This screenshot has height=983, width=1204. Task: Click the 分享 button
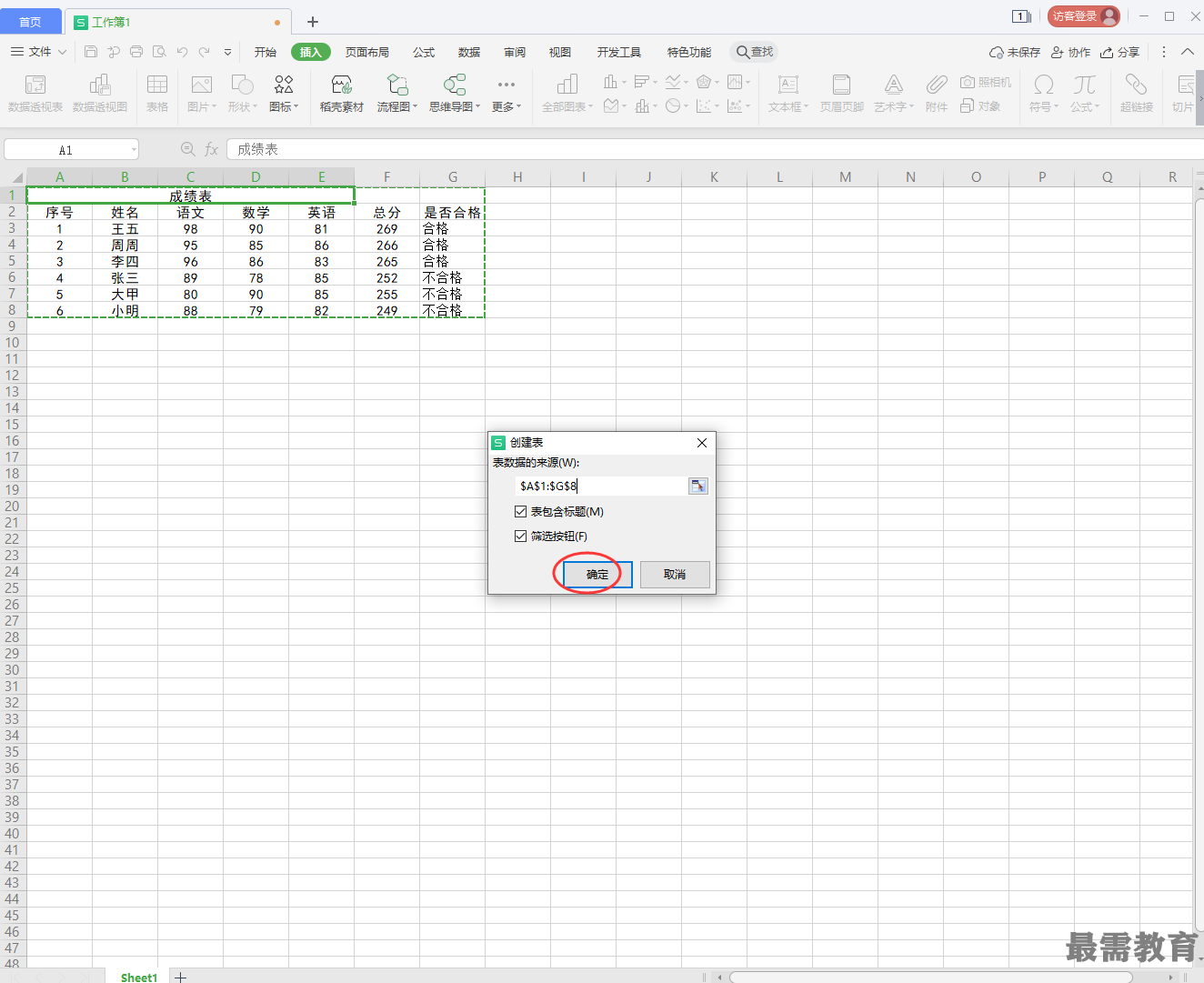click(x=1119, y=52)
